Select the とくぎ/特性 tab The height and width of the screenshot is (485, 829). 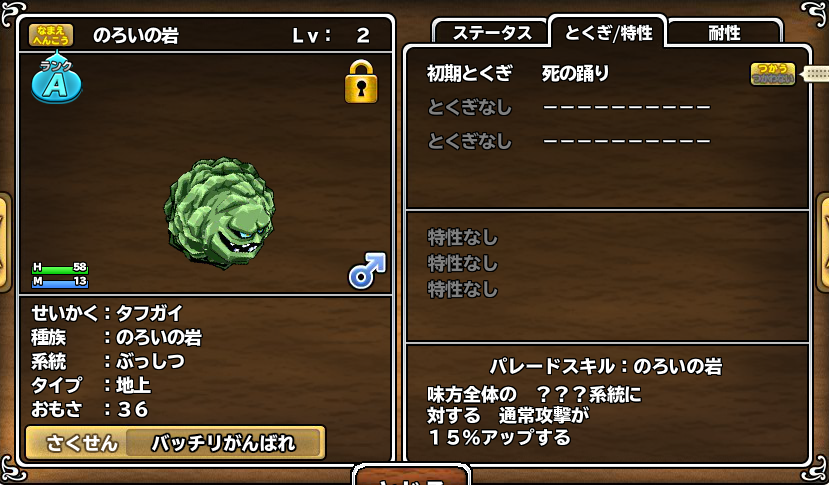pos(608,32)
